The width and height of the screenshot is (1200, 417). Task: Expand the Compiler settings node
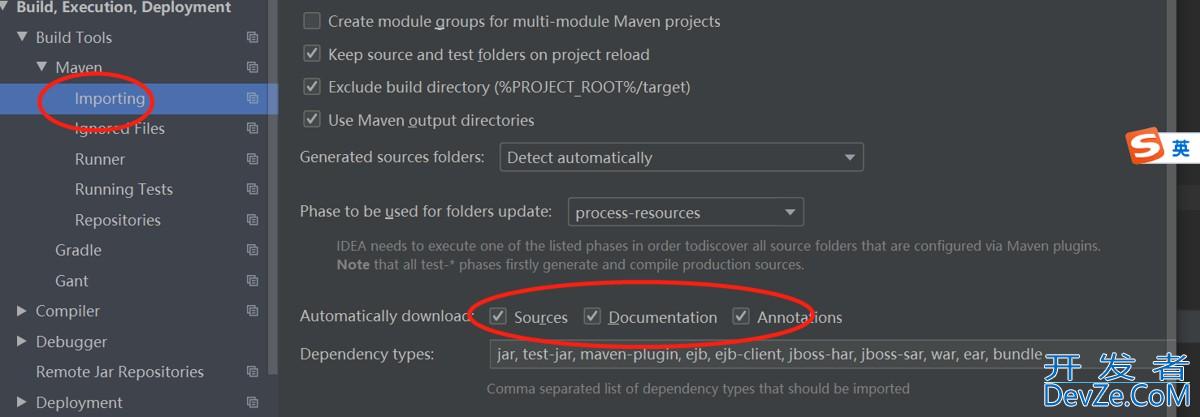pos(22,311)
